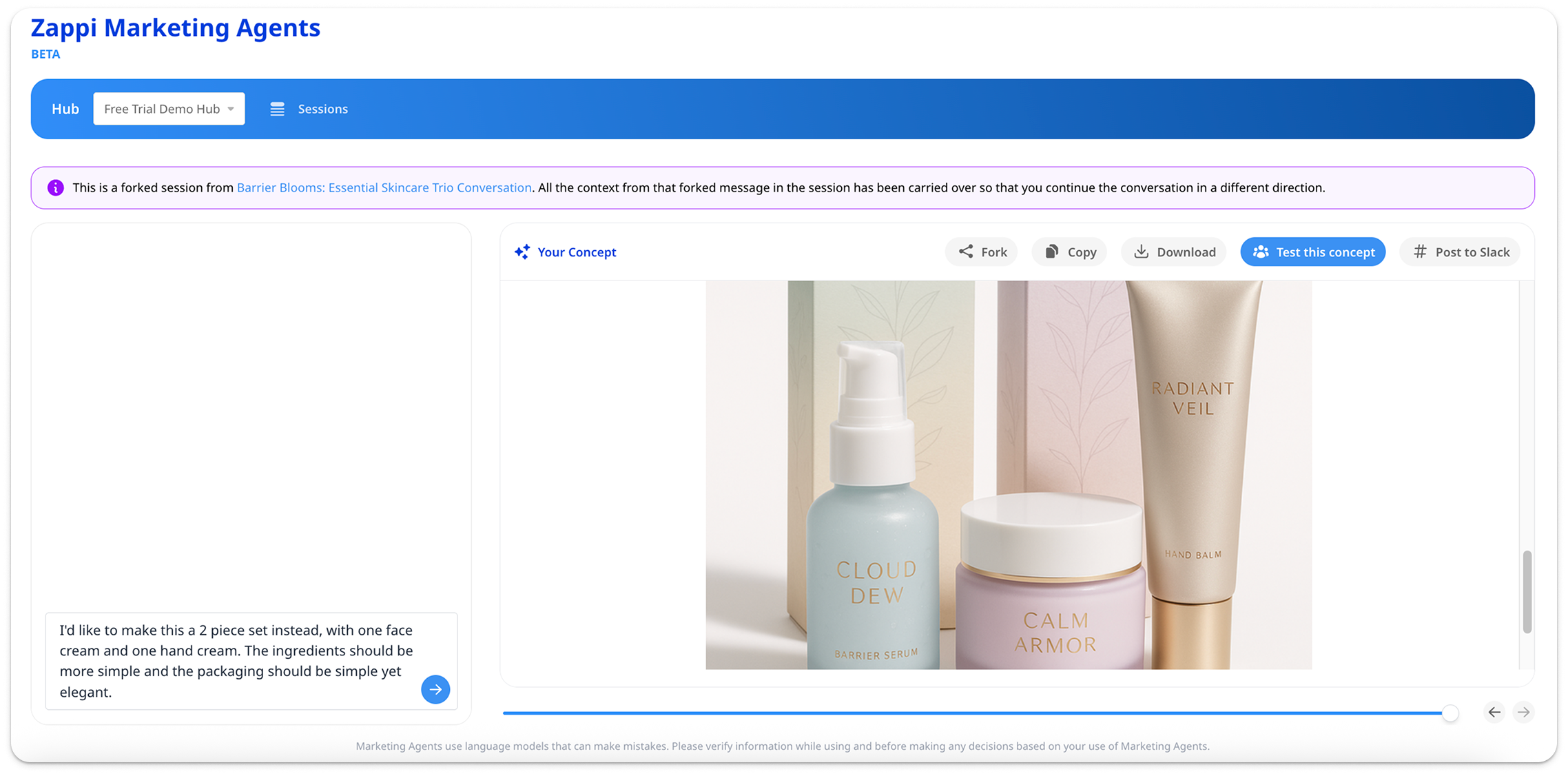The image size is (1568, 776).
Task: Go to the next concept version arrow
Action: tap(1524, 712)
